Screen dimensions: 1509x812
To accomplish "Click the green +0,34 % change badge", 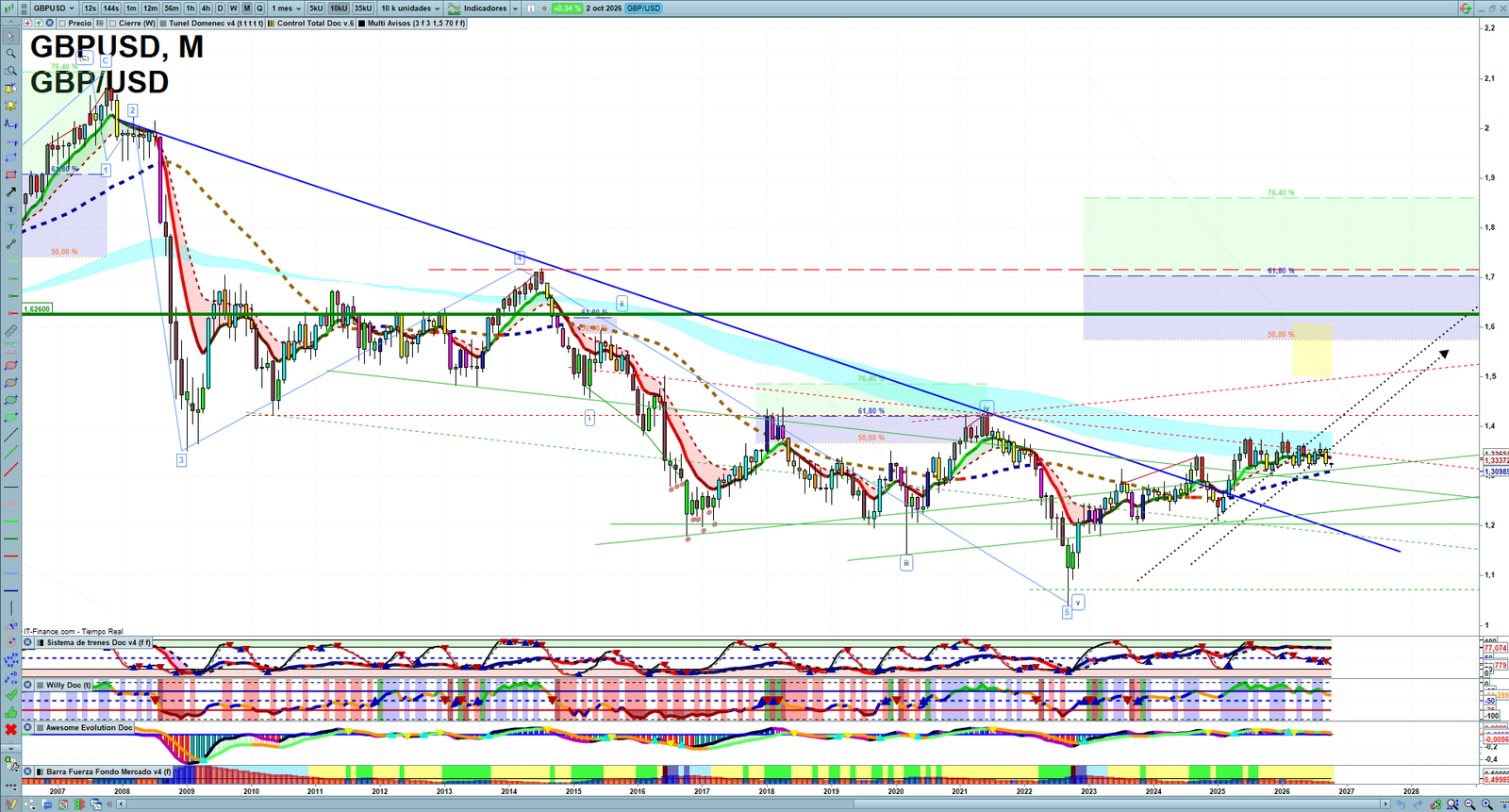I will point(567,8).
